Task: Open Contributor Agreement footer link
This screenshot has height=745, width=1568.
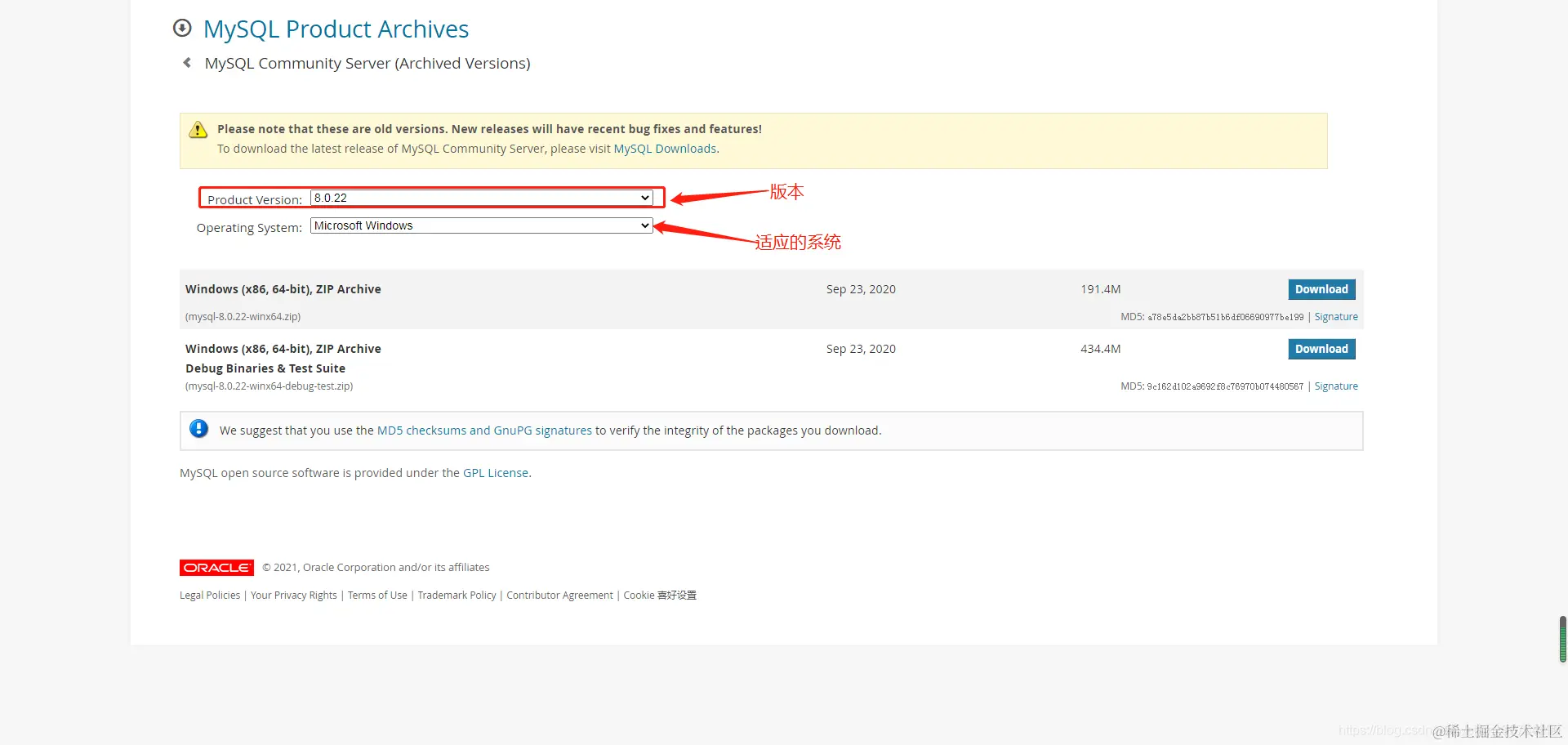Action: click(x=559, y=596)
